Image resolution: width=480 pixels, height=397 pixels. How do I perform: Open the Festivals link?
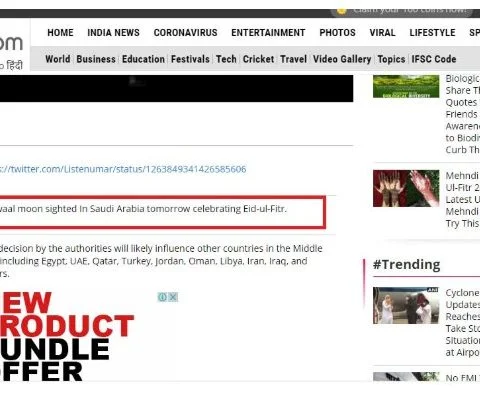[190, 59]
